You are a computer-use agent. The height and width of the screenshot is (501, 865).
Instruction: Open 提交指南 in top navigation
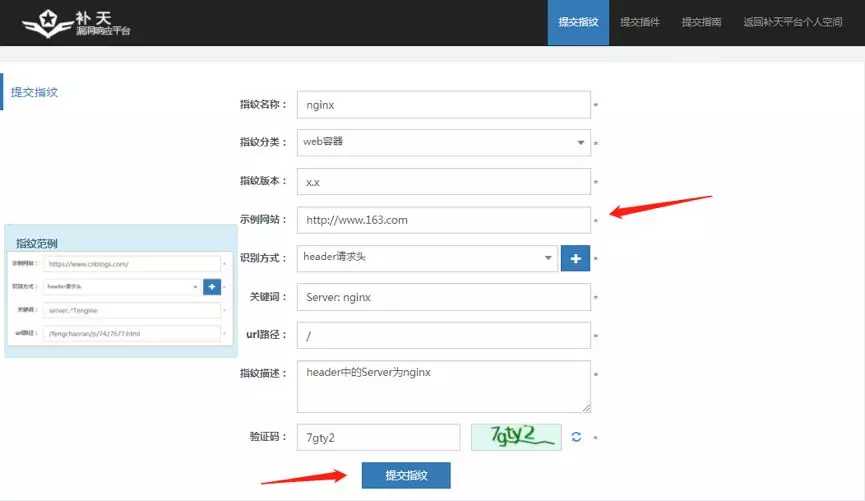point(702,22)
